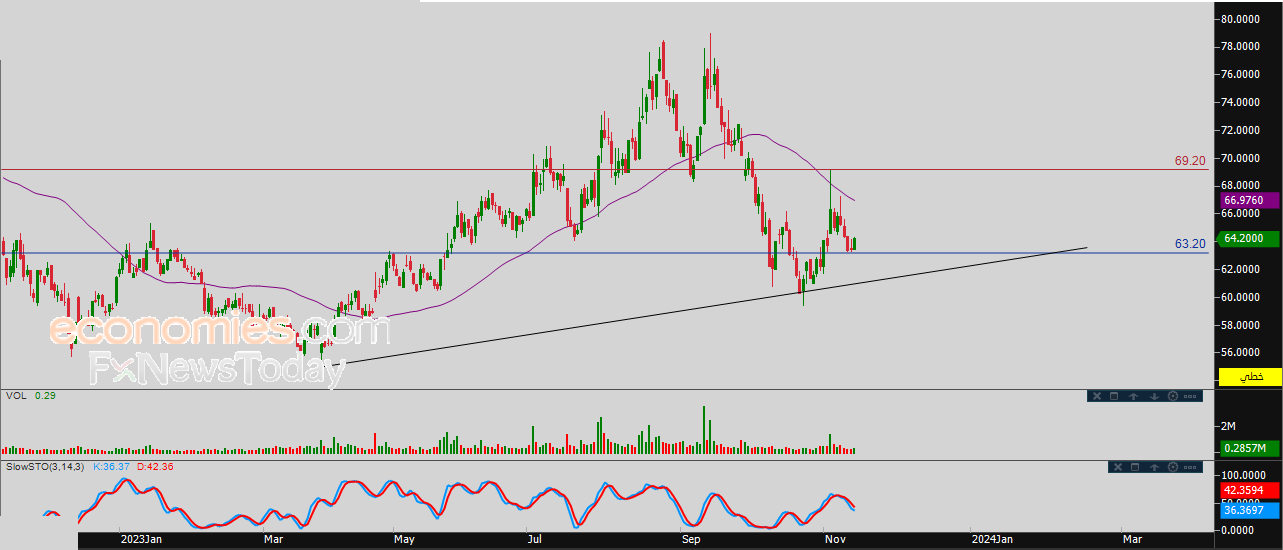Click the 56.0000 price axis label
Image resolution: width=1283 pixels, height=550 pixels.
coord(1239,353)
